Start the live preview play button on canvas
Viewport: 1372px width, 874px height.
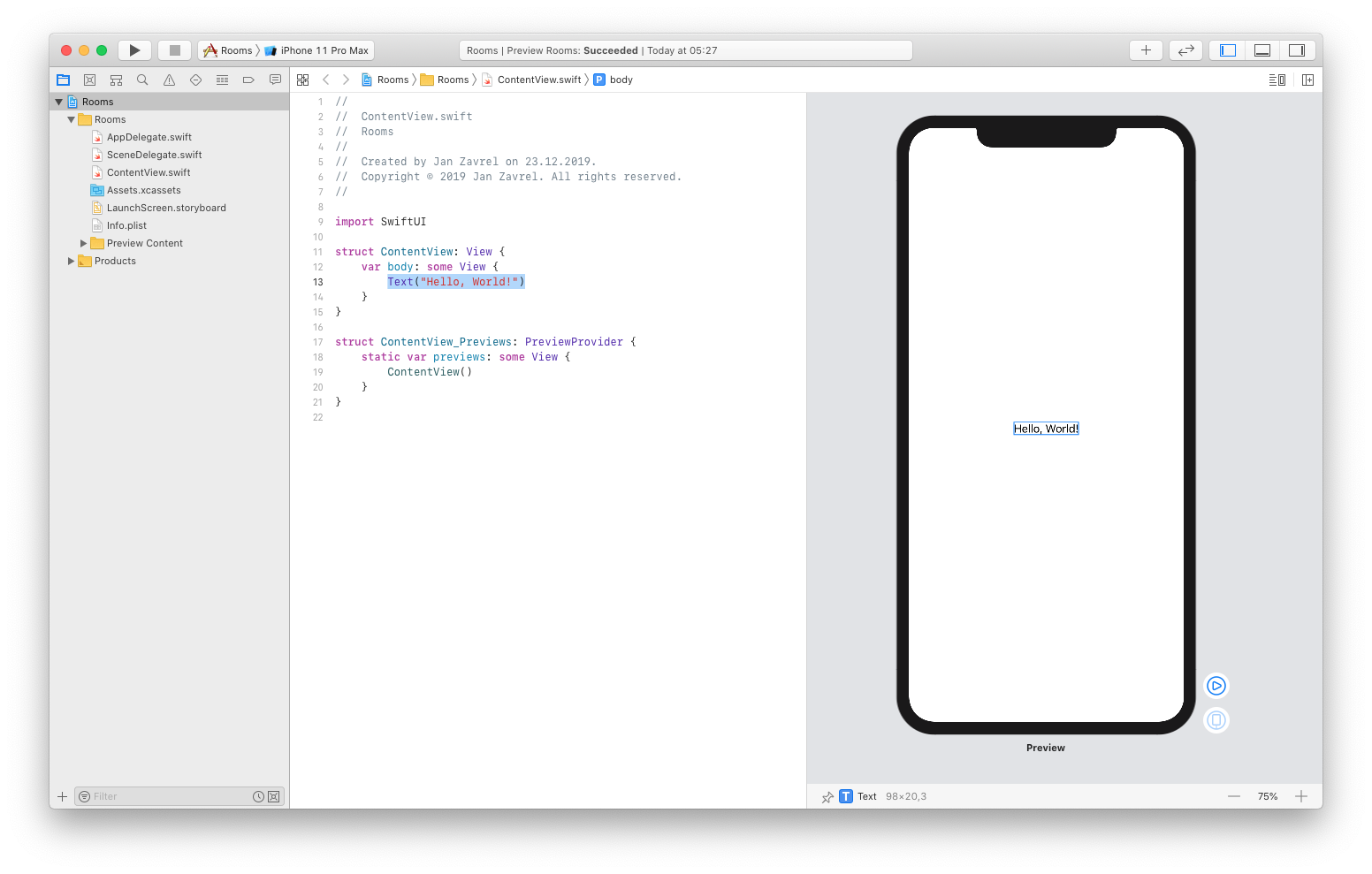[1216, 685]
